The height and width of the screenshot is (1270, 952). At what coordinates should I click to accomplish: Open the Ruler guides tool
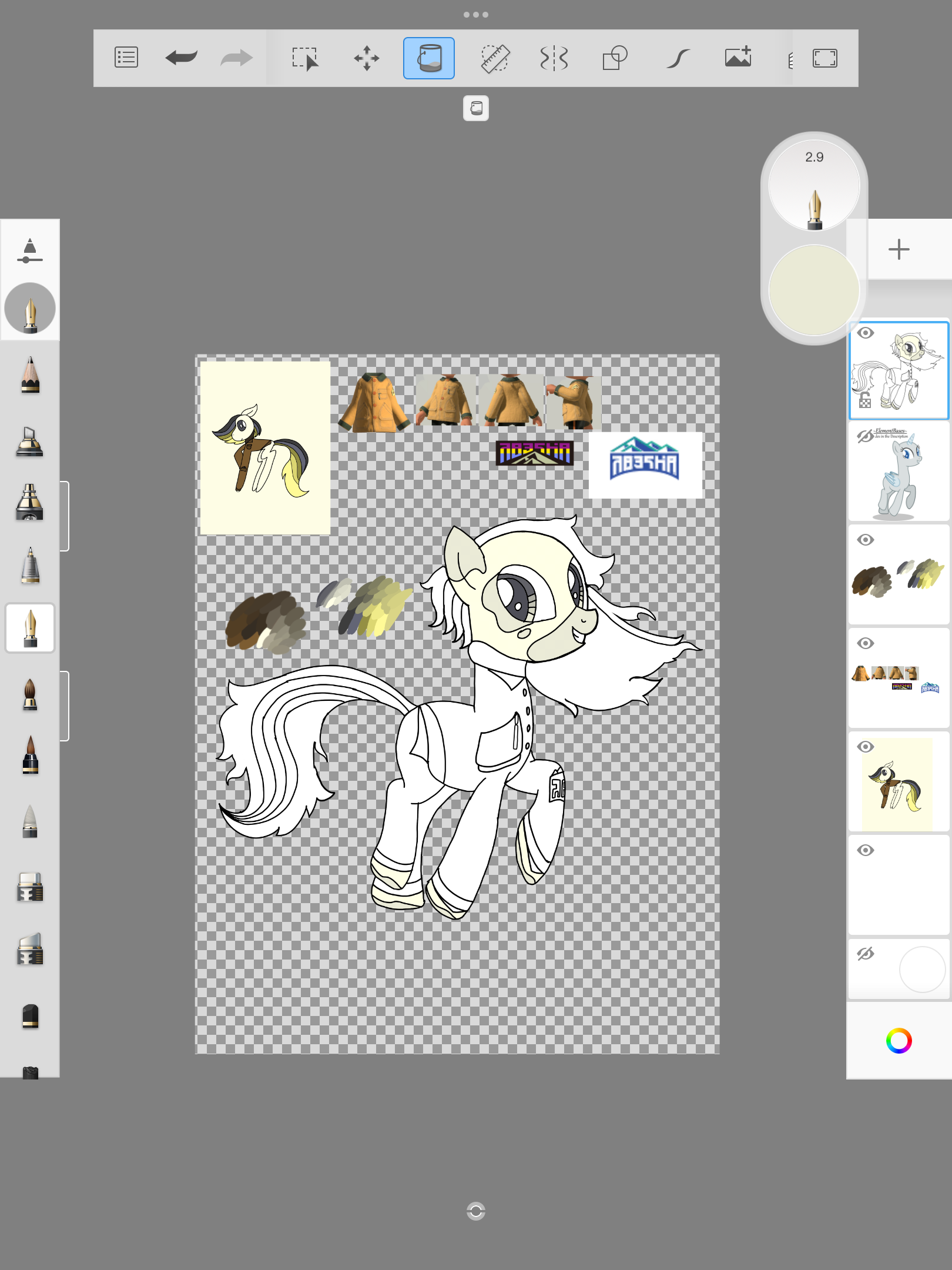pyautogui.click(x=495, y=58)
